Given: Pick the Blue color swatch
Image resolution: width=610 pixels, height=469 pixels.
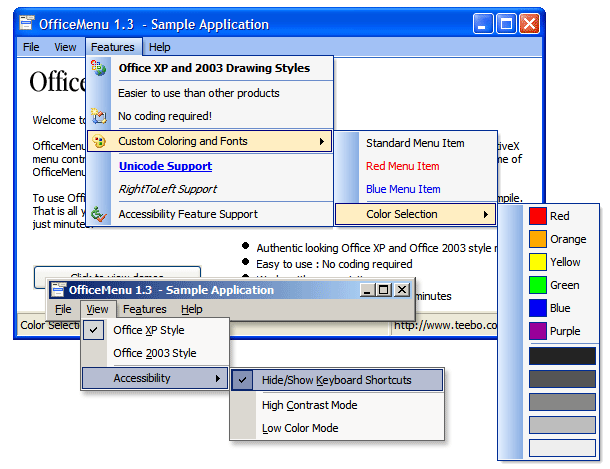Looking at the screenshot, I should (x=538, y=308).
